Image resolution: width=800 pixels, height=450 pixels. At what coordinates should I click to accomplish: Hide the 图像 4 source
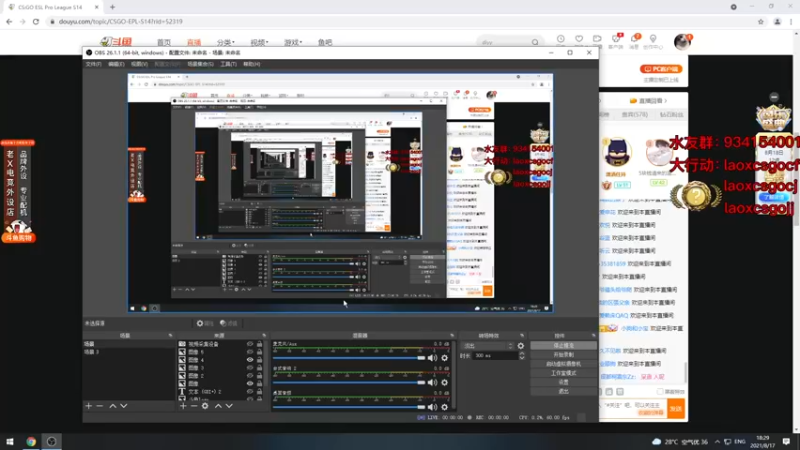pyautogui.click(x=250, y=360)
